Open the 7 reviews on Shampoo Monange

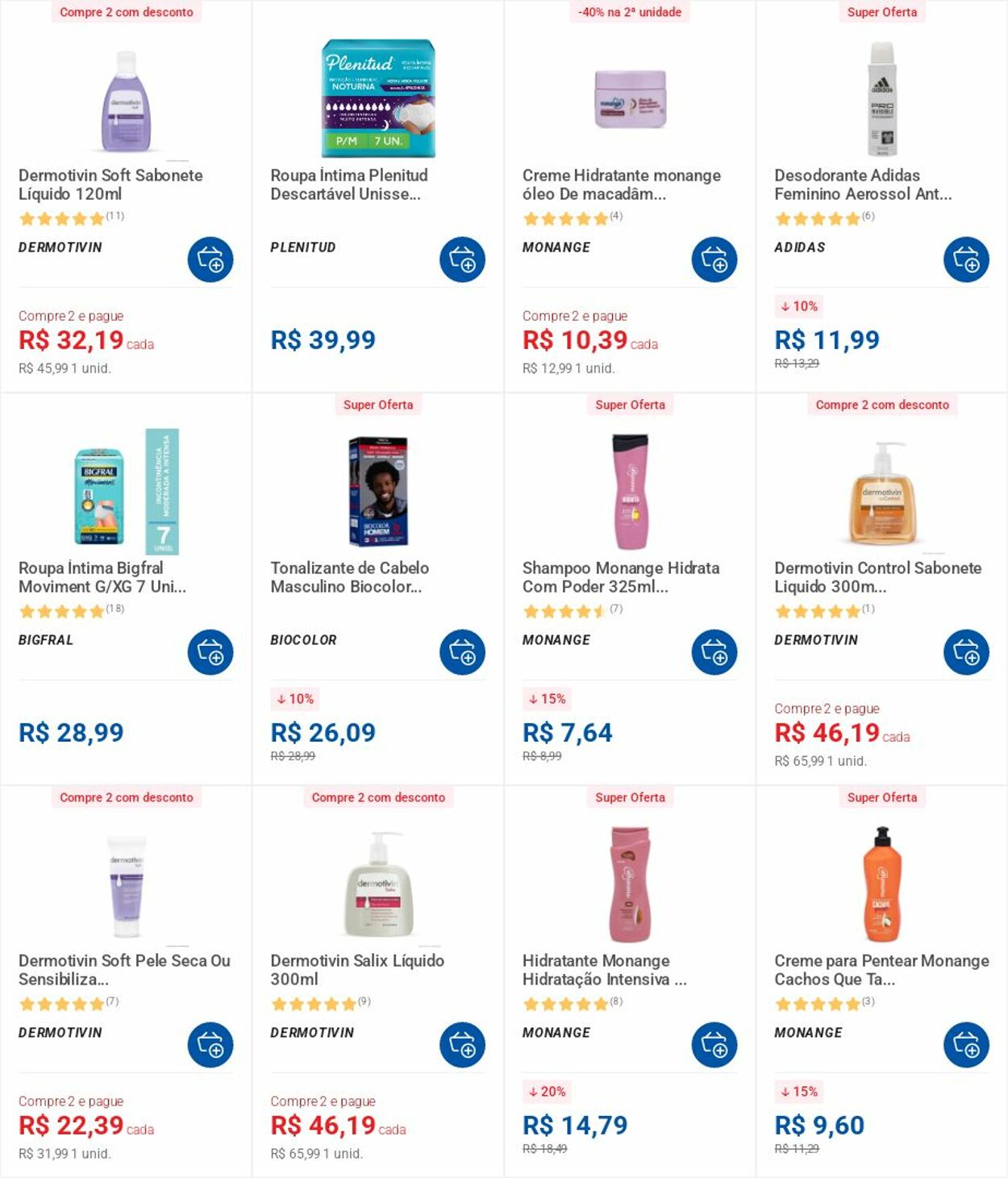616,609
